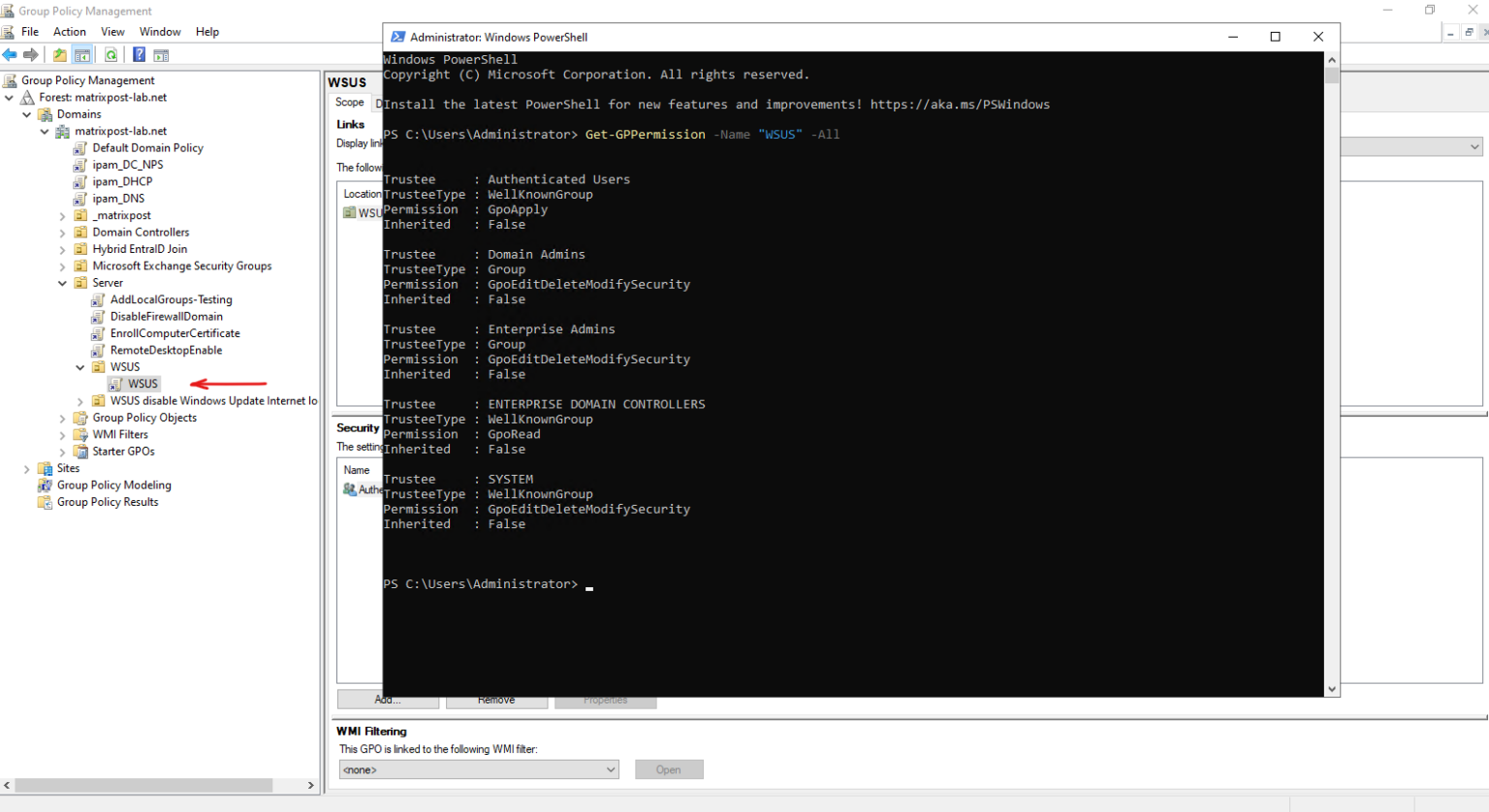The width and height of the screenshot is (1489, 812).
Task: Select the EnrollComputerCertificate GPO link
Action: [175, 333]
